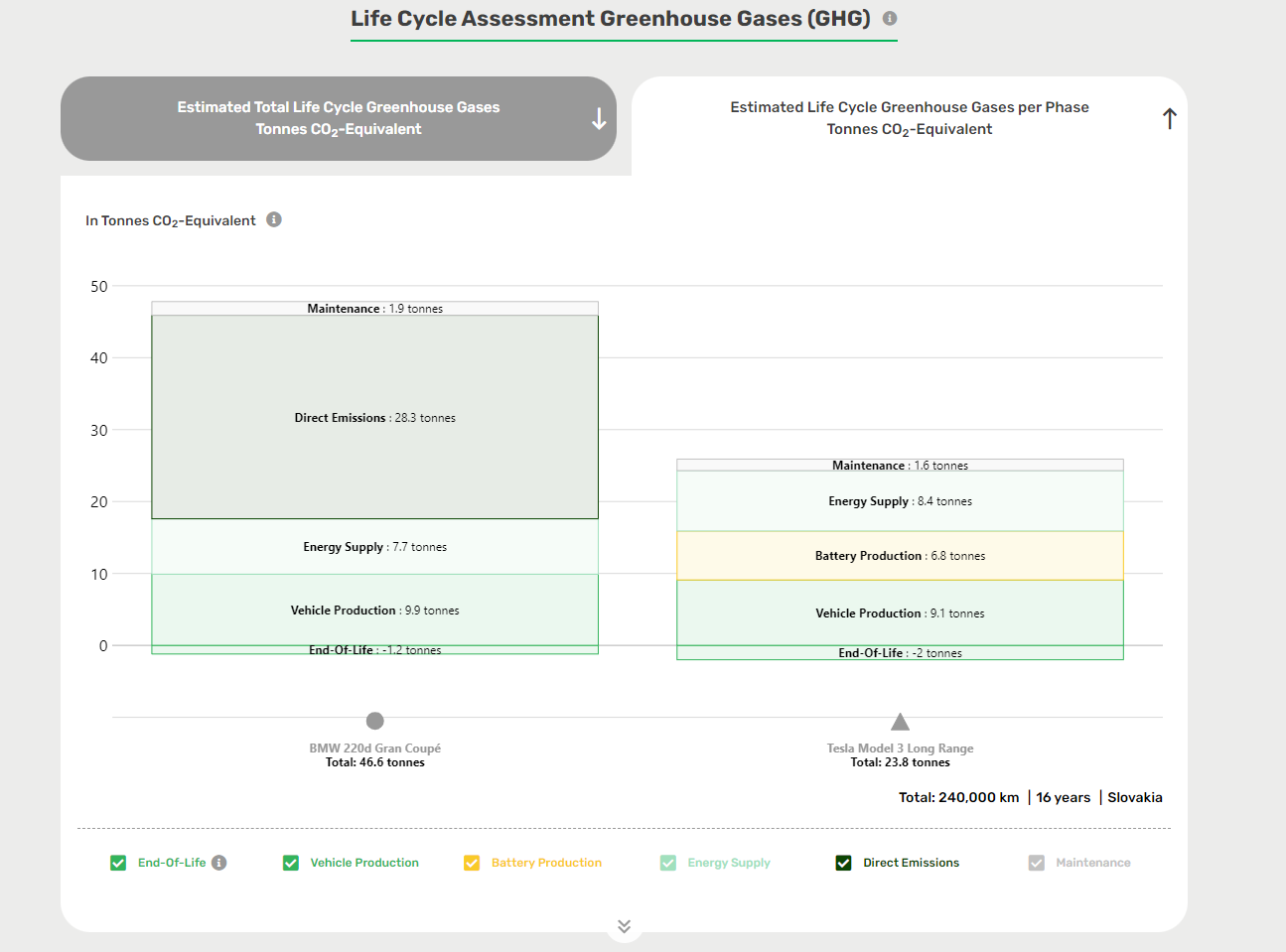Screen dimensions: 1286x952
Task: Click 'BMW 220d Gran Coupé' vehicle label
Action: (374, 748)
